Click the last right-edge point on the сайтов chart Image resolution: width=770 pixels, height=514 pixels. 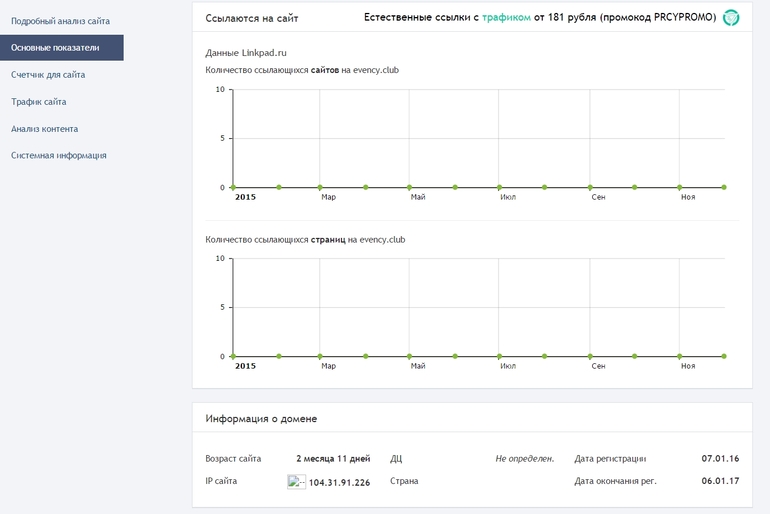pos(724,187)
